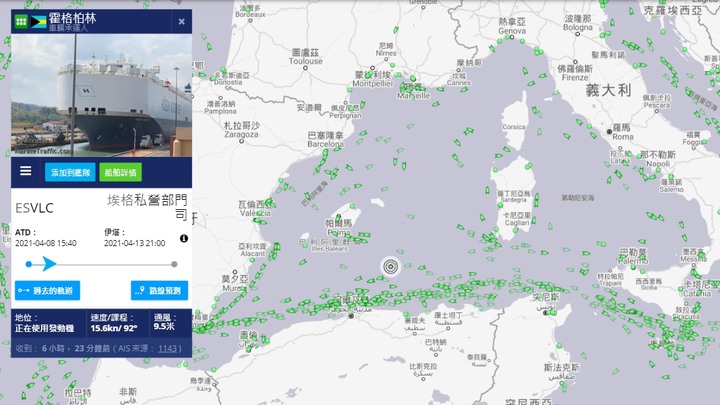Click the green grid icon in the panel header
The height and width of the screenshot is (405, 720).
click(x=21, y=22)
